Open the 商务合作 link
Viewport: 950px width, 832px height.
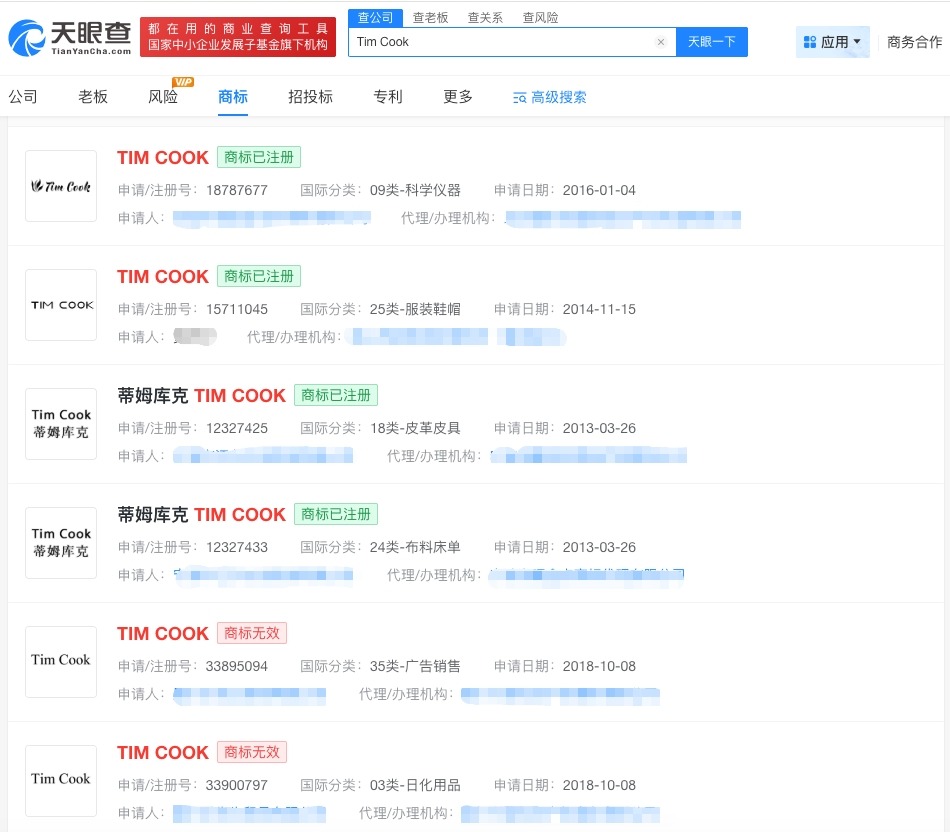pyautogui.click(x=914, y=42)
